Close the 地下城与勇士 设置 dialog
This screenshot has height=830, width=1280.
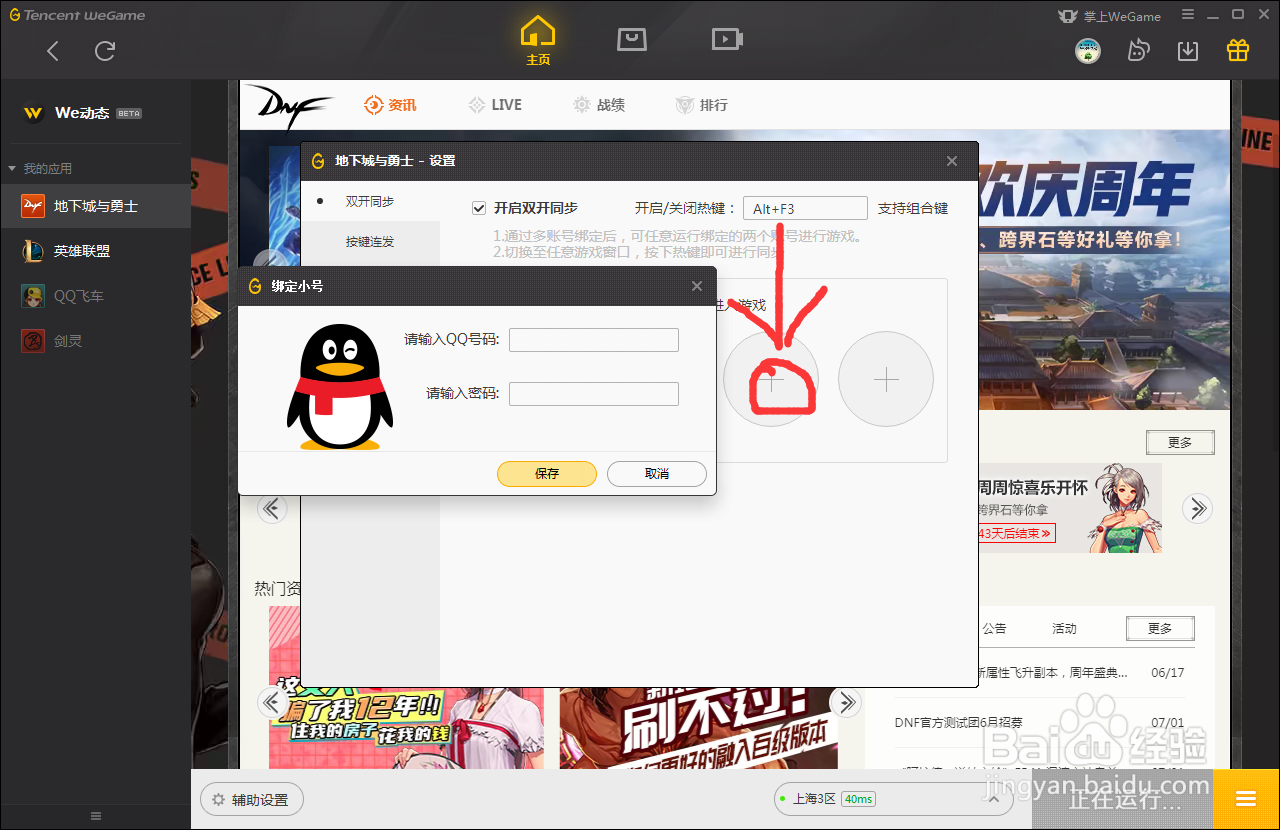[x=952, y=161]
